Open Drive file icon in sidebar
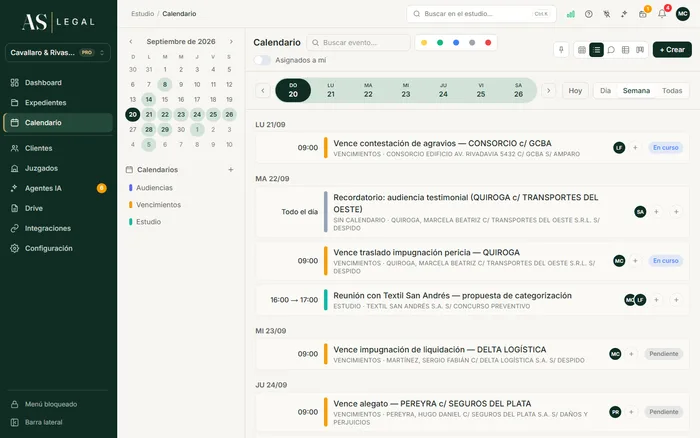The width and height of the screenshot is (700, 438). 15,208
